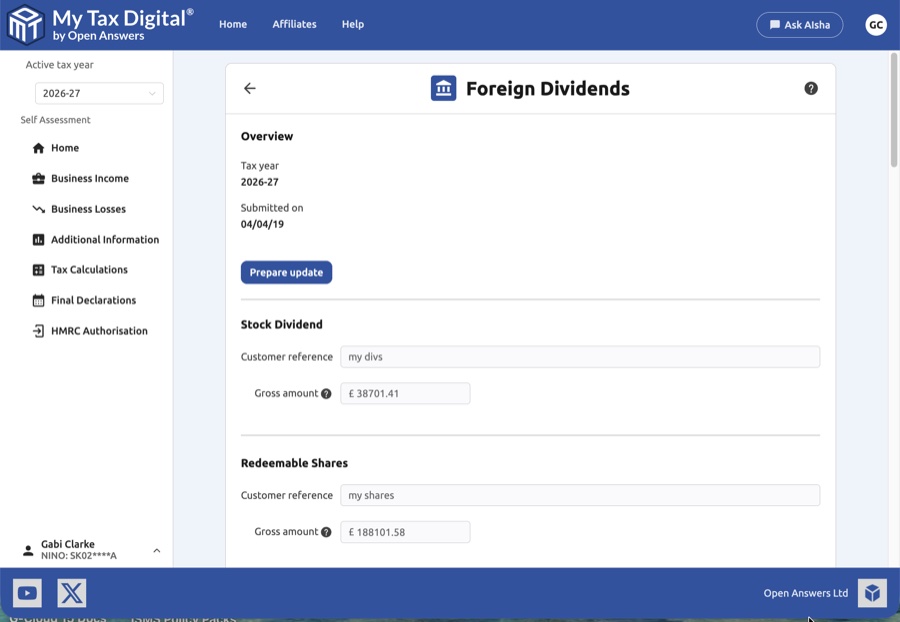Click the Open Answers cube icon bottom right
900x622 pixels.
[x=871, y=592]
